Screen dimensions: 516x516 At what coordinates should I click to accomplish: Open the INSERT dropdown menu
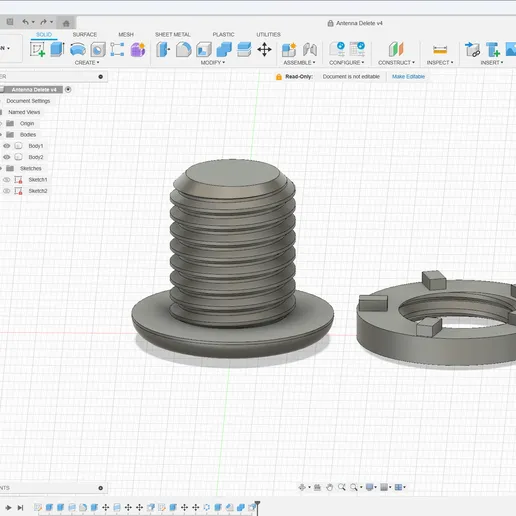492,63
